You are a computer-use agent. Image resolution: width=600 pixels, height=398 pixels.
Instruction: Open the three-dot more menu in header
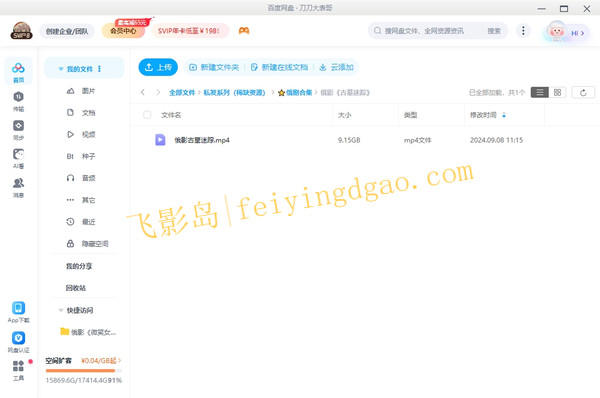523,30
